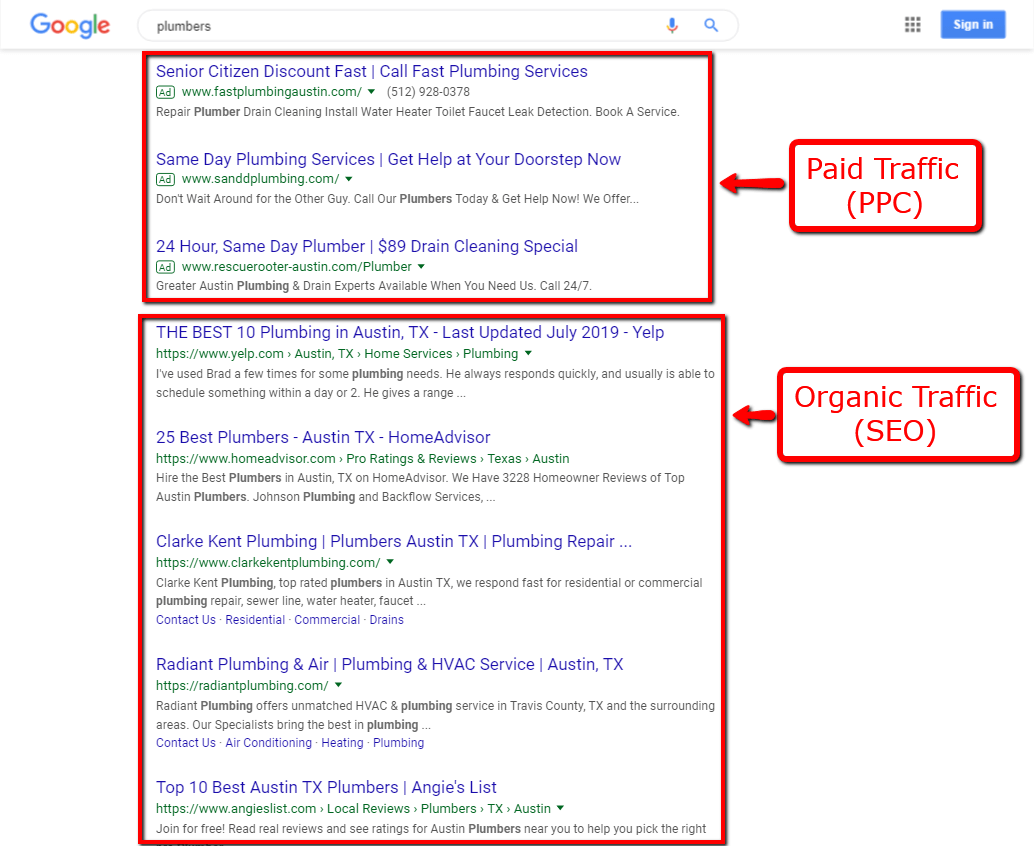Start voice search with microphone icon
The height and width of the screenshot is (846, 1034).
(x=672, y=26)
